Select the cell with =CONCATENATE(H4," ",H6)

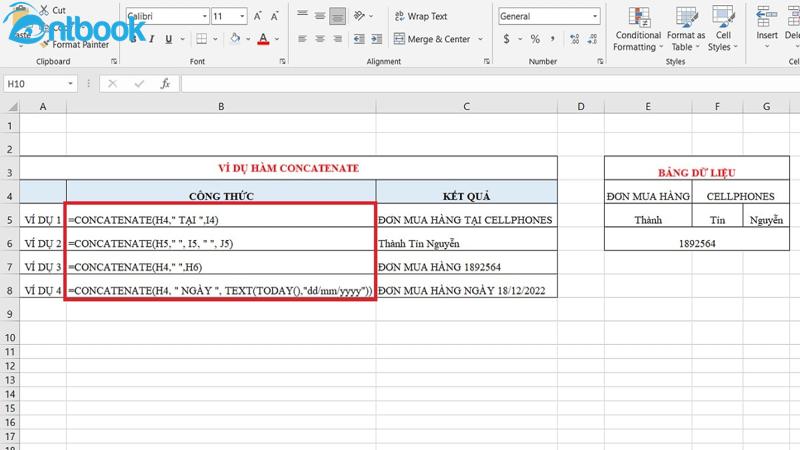(x=221, y=263)
